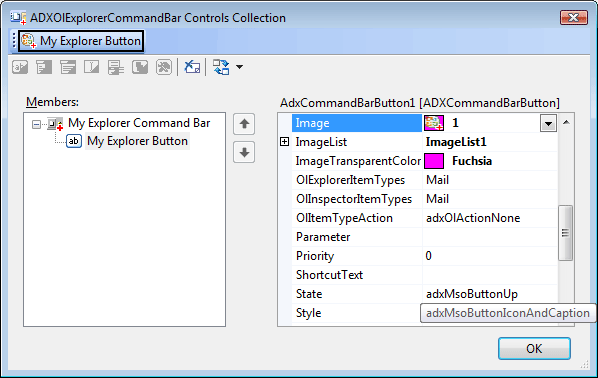
Task: Click the dialog title bar icon
Action: point(18,18)
